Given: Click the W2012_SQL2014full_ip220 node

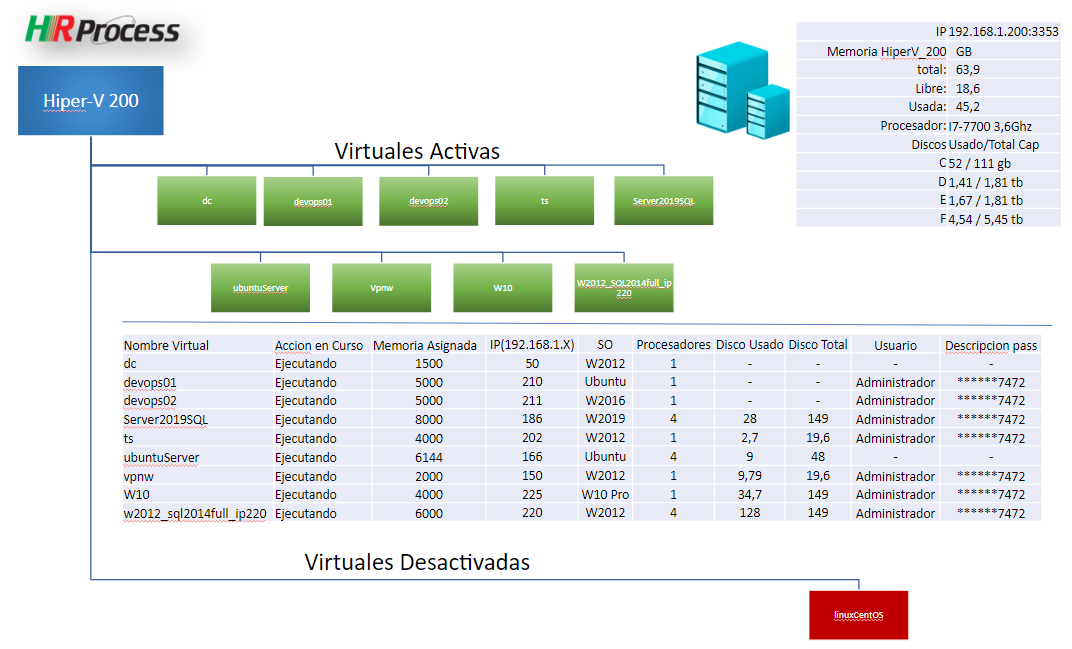Looking at the screenshot, I should click(x=623, y=288).
